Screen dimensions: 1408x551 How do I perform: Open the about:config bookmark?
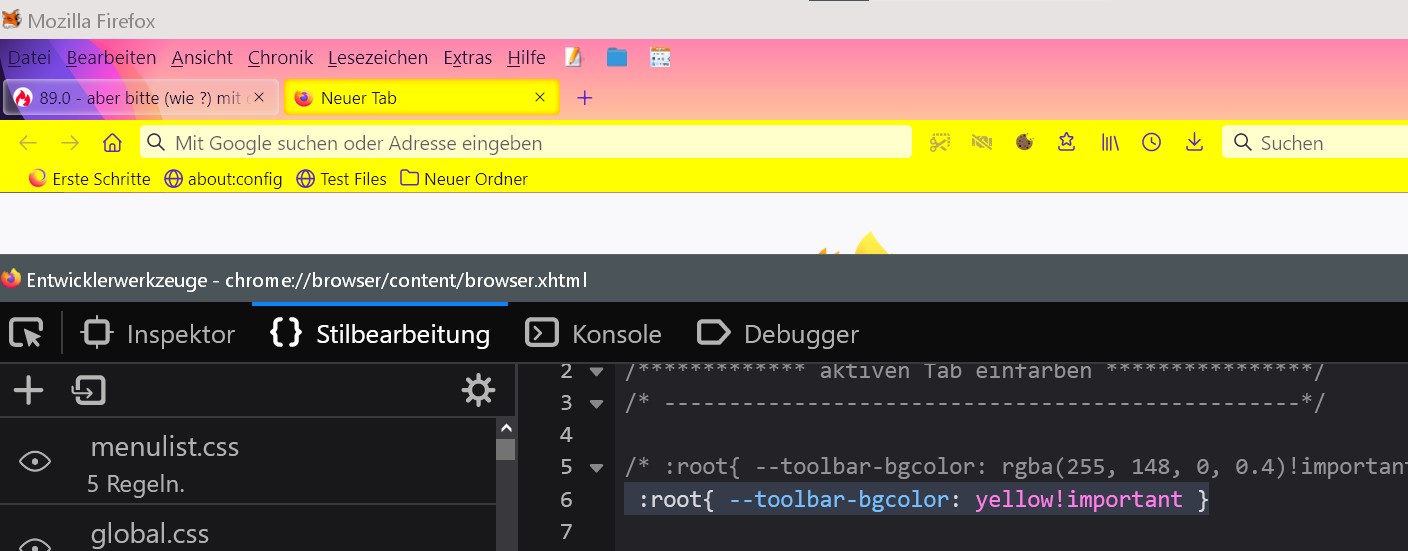224,179
